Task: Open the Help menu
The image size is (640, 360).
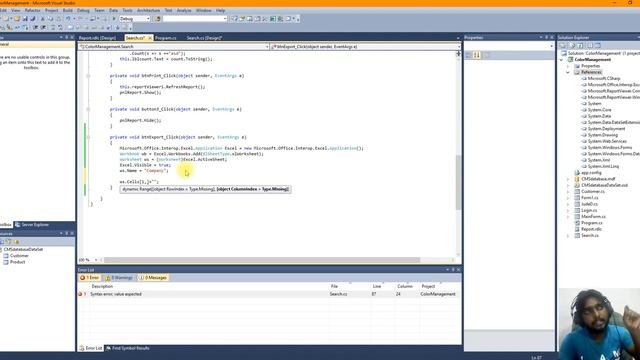Action: point(221,10)
